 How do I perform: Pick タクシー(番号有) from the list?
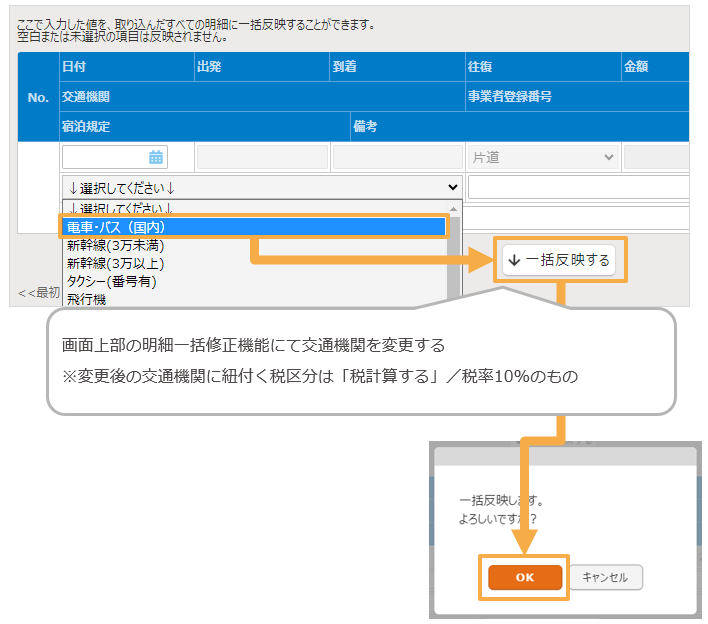(x=111, y=281)
